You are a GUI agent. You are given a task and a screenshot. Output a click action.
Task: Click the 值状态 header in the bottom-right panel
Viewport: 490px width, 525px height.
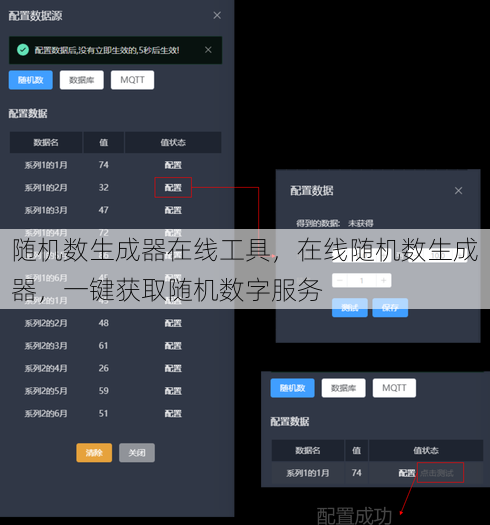click(x=426, y=451)
